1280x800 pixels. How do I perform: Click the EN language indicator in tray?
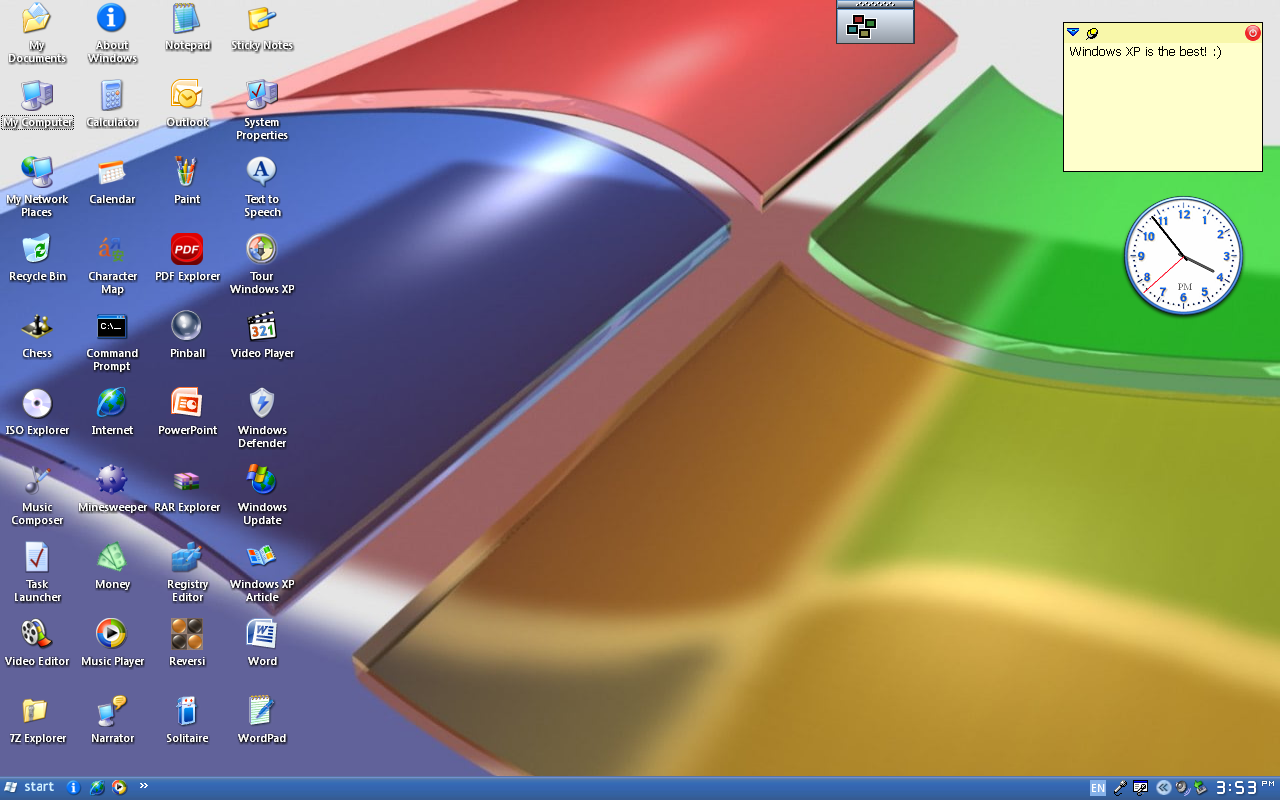(1098, 788)
